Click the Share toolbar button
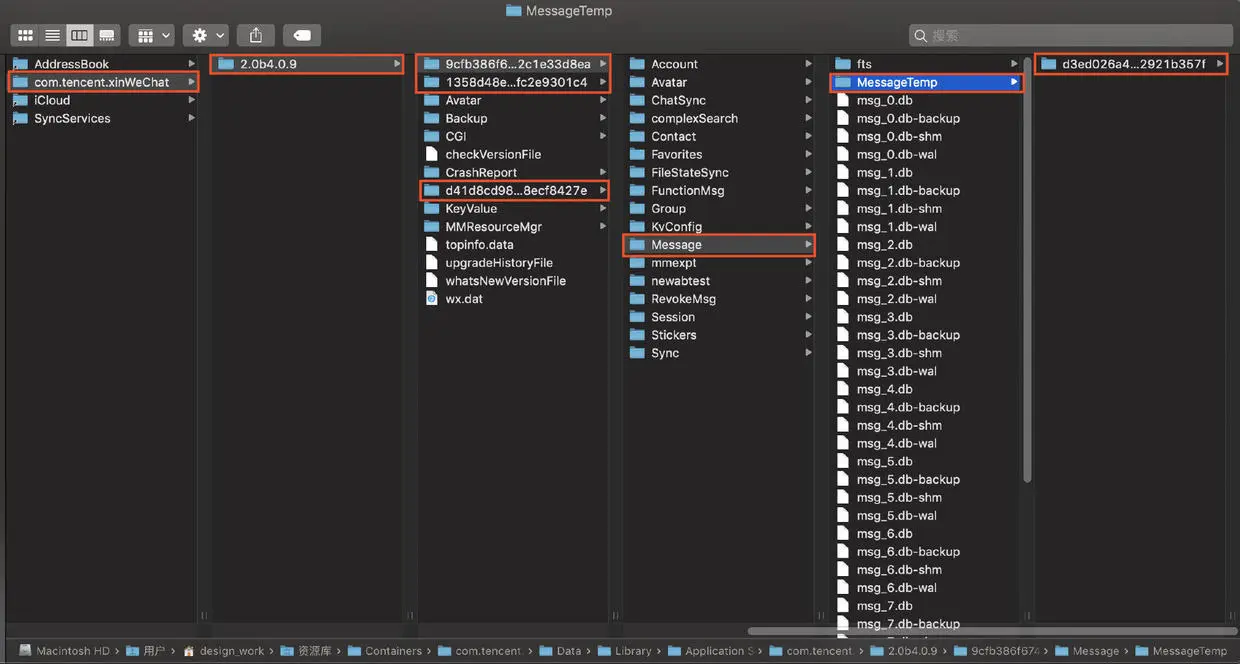Image resolution: width=1240 pixels, height=664 pixels. click(x=256, y=35)
